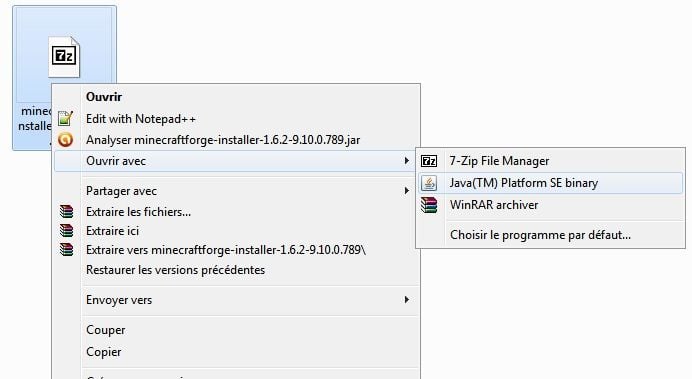Expand the Partager avec submenu arrow

(406, 191)
